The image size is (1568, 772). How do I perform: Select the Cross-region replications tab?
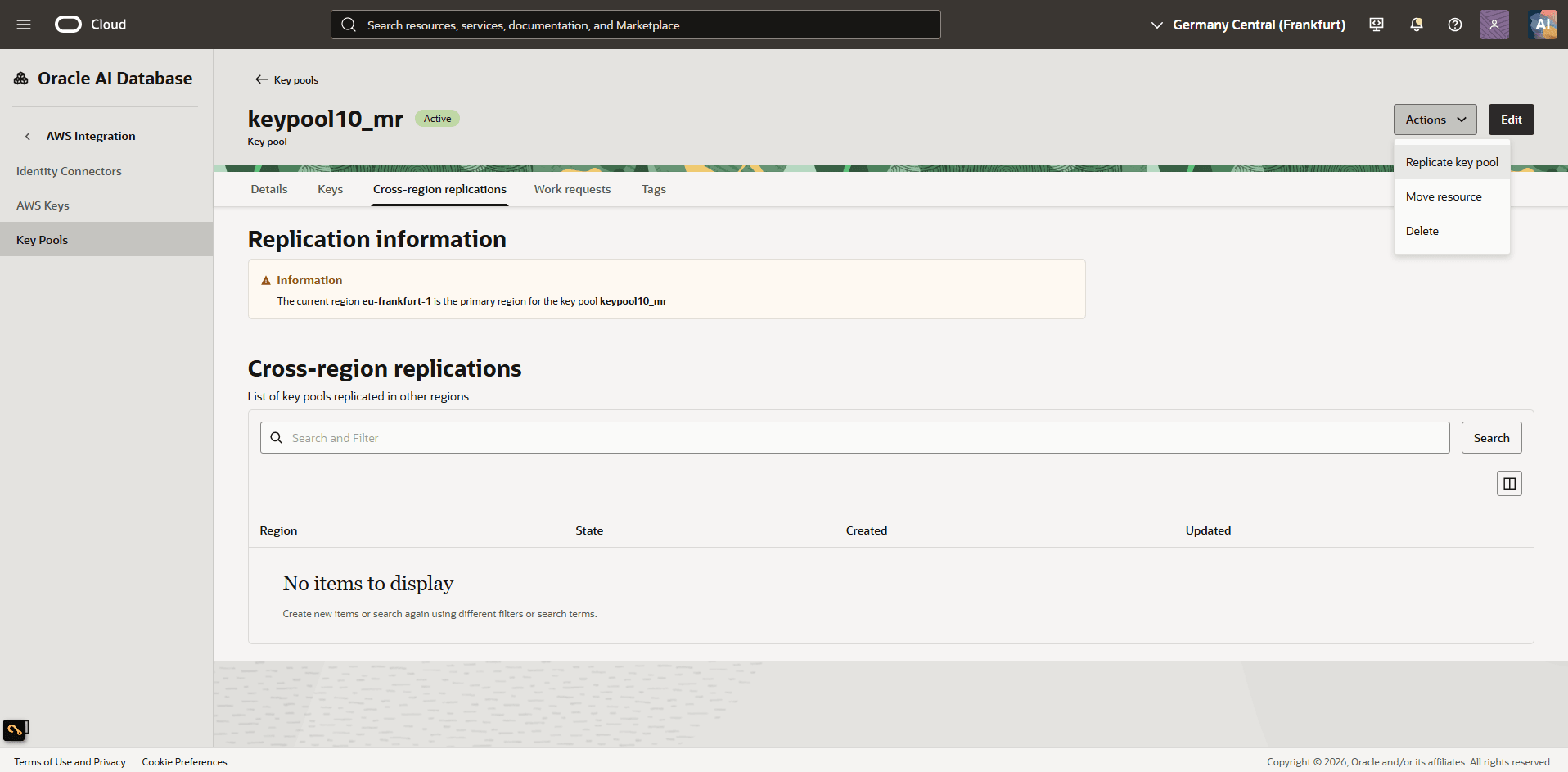tap(439, 189)
